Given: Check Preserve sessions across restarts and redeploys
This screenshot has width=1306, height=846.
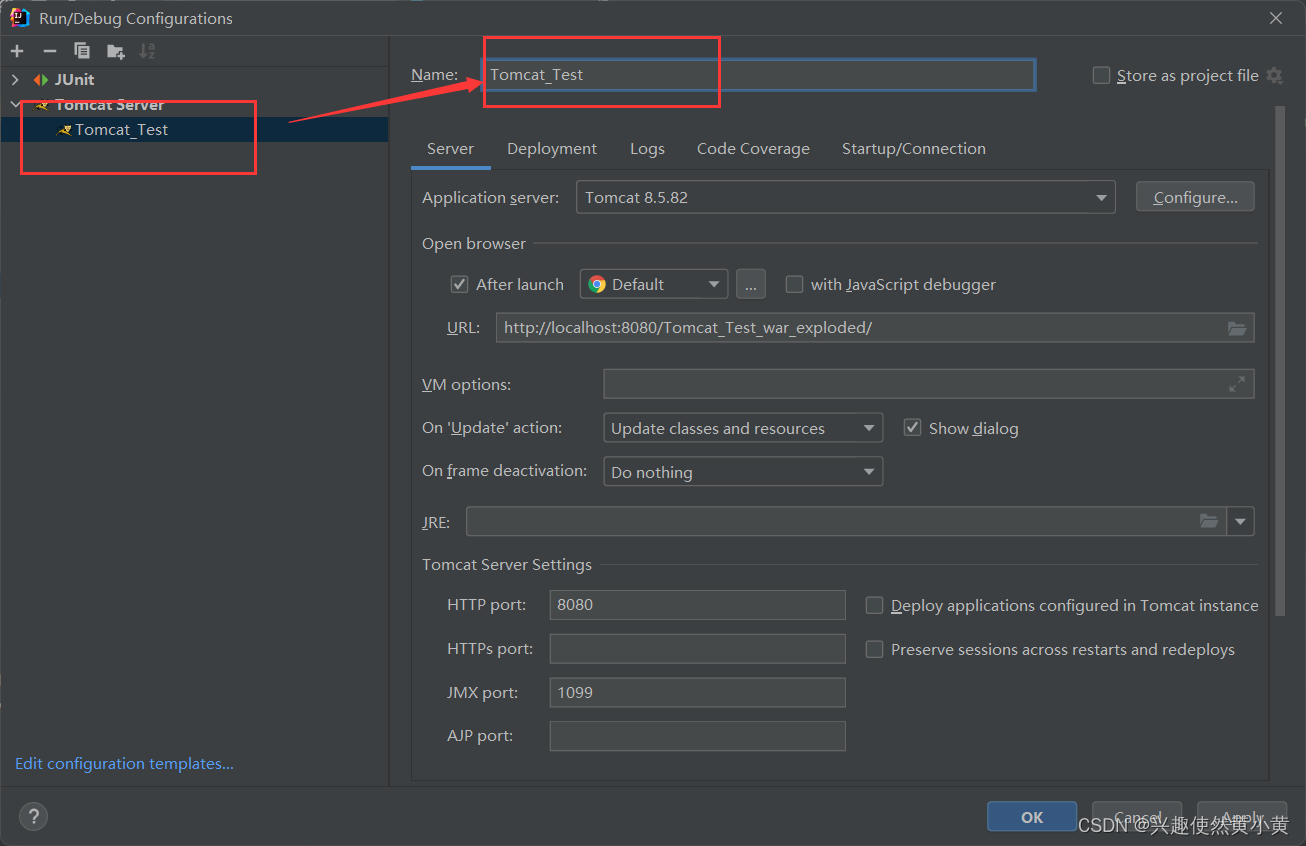Looking at the screenshot, I should coord(874,649).
